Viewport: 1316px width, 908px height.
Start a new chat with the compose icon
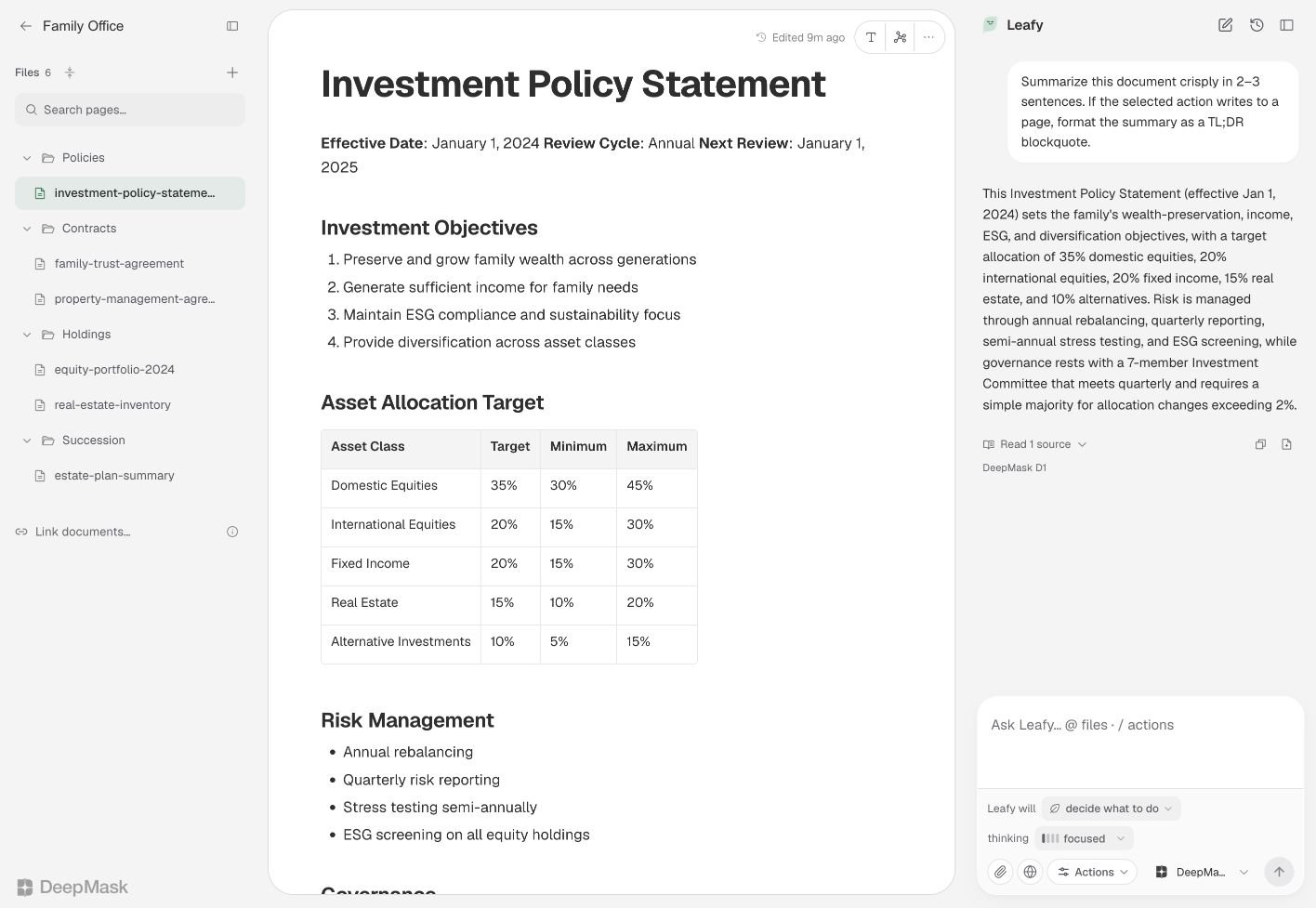(1225, 25)
